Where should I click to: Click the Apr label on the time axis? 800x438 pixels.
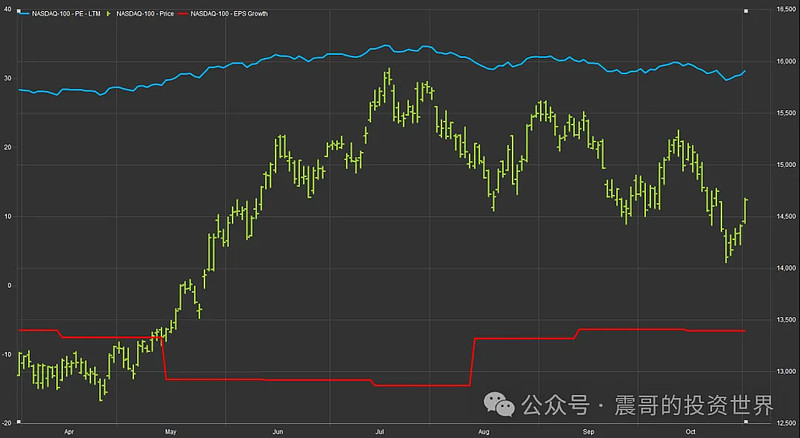[69, 432]
